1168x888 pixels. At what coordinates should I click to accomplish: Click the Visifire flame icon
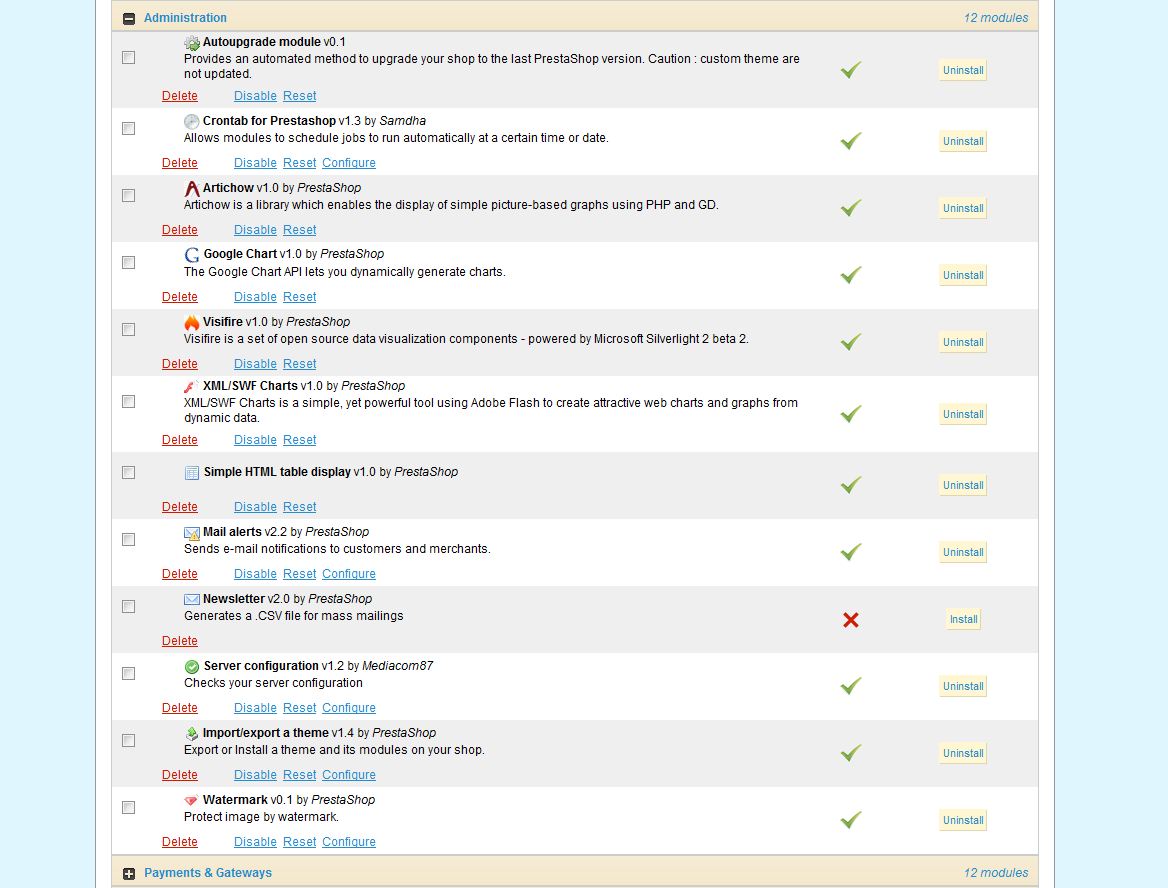191,322
